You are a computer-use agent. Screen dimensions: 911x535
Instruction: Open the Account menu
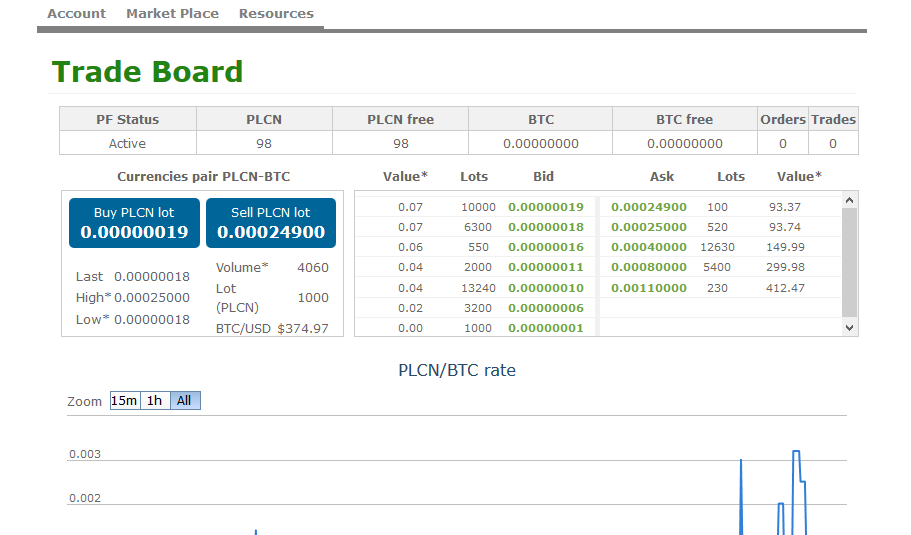coord(77,13)
